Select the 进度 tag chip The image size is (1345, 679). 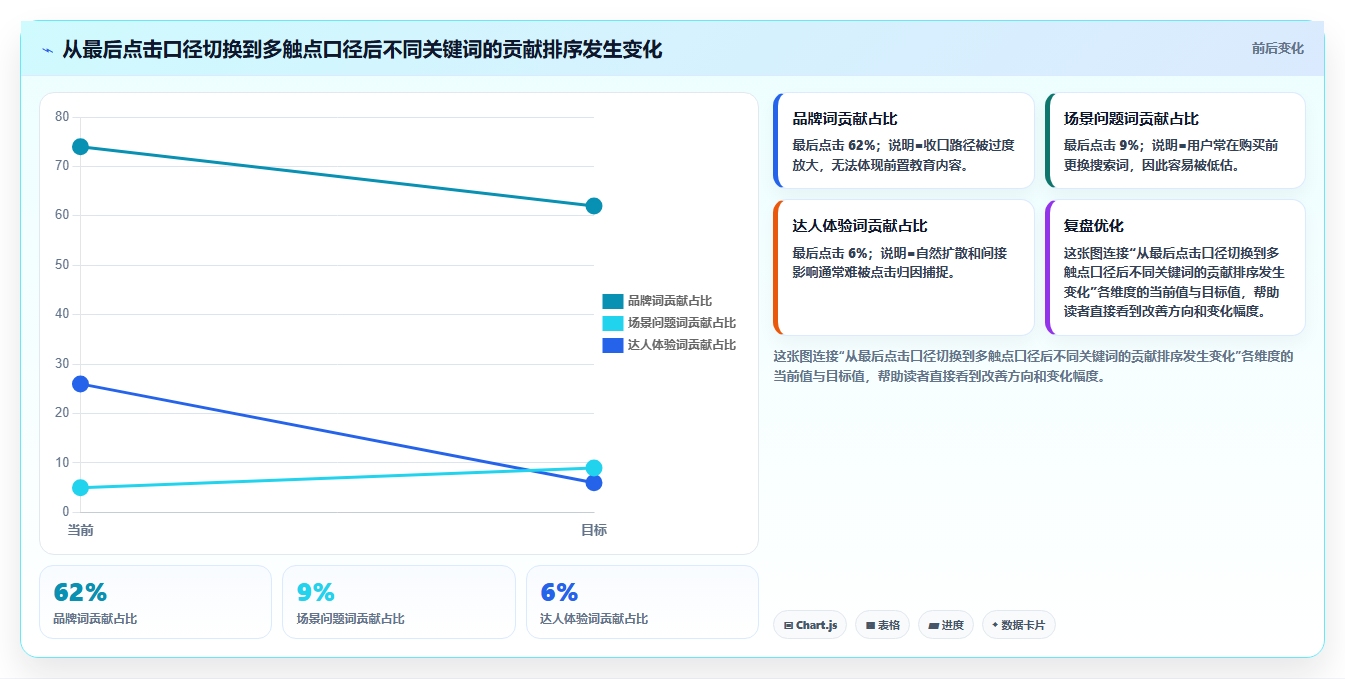click(946, 625)
